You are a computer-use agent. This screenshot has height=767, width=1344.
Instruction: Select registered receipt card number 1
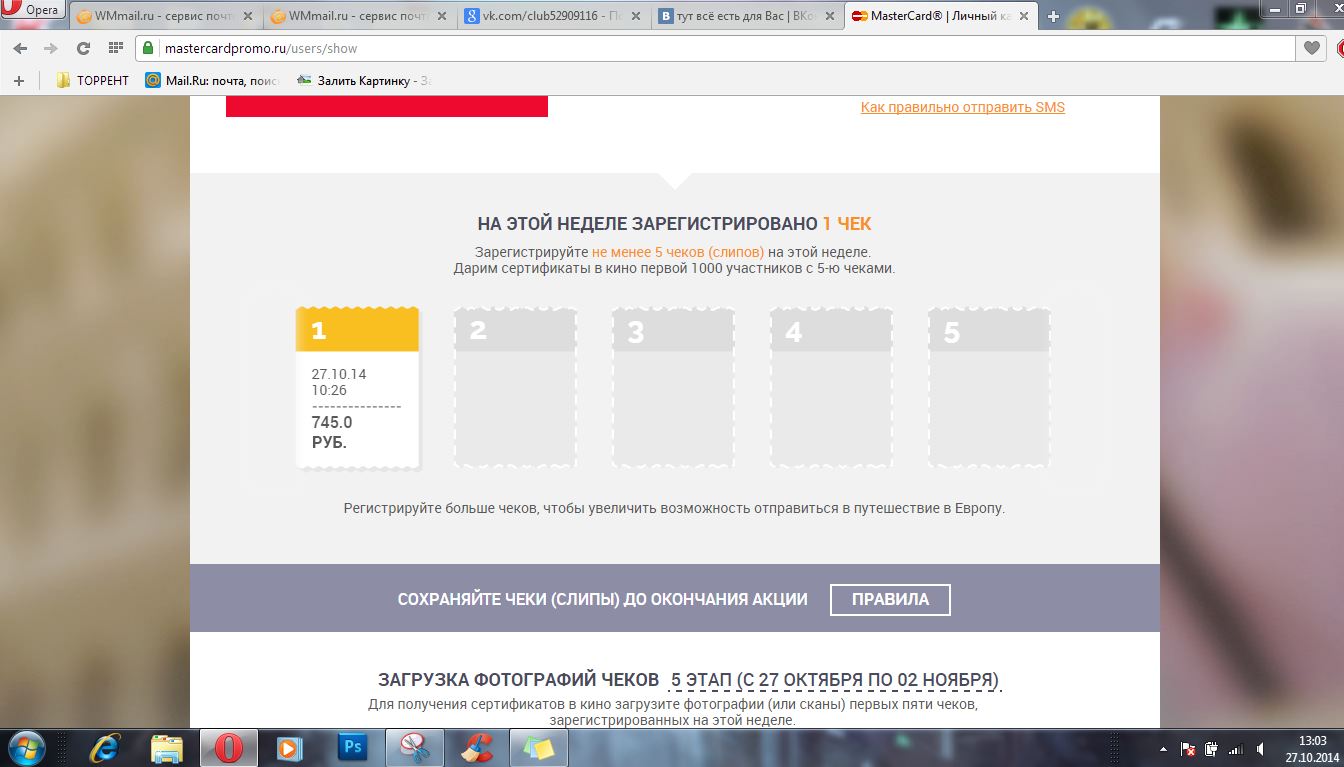[x=357, y=388]
